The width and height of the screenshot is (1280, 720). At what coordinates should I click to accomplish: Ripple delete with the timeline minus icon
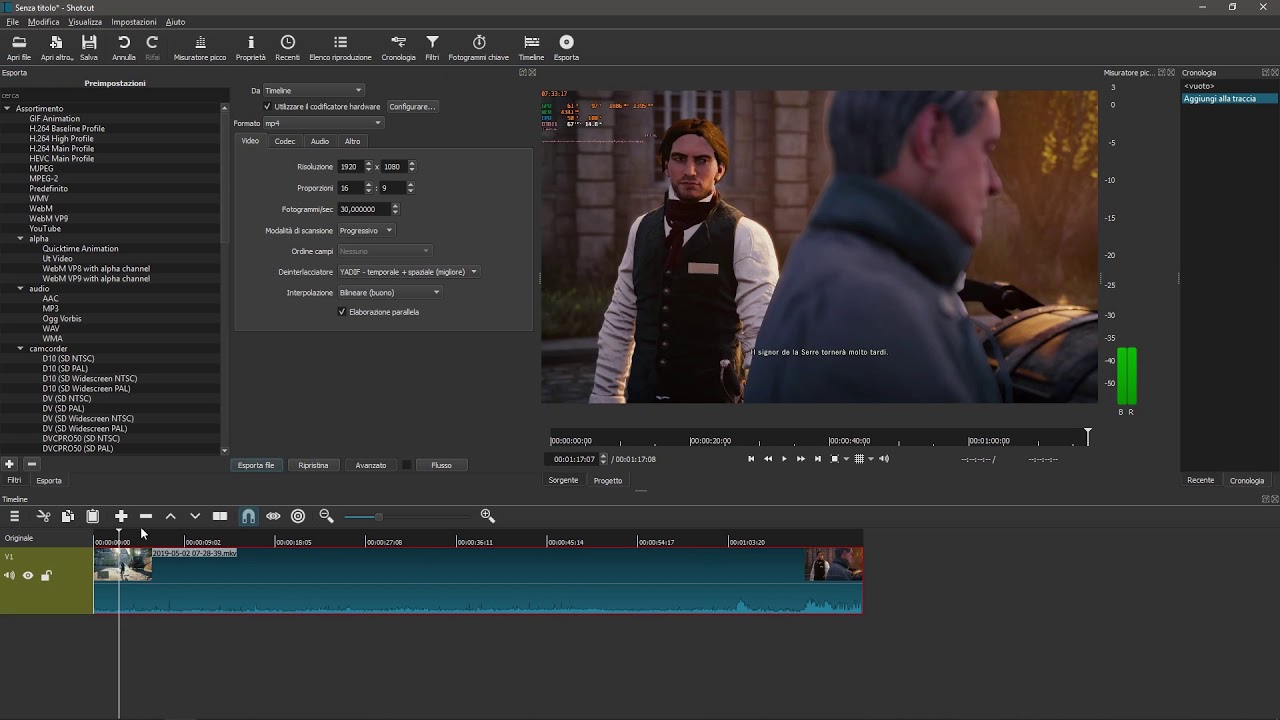[146, 516]
